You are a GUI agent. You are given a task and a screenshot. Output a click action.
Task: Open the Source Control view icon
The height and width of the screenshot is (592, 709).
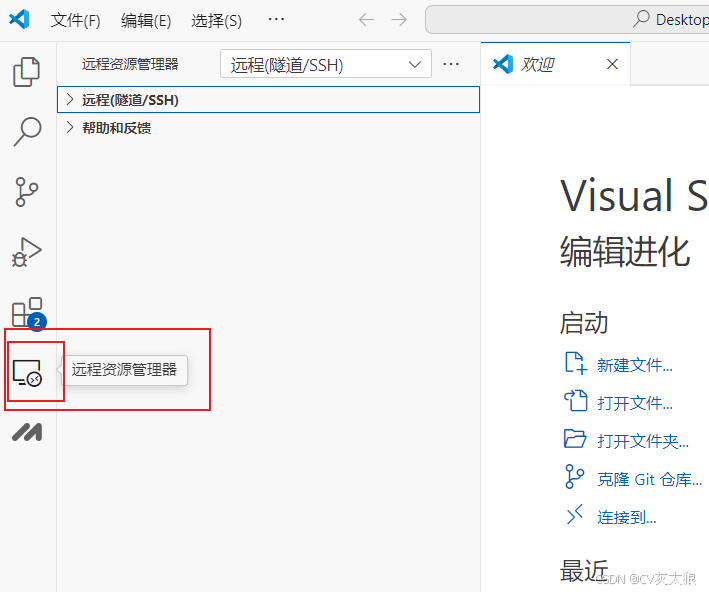[27, 192]
